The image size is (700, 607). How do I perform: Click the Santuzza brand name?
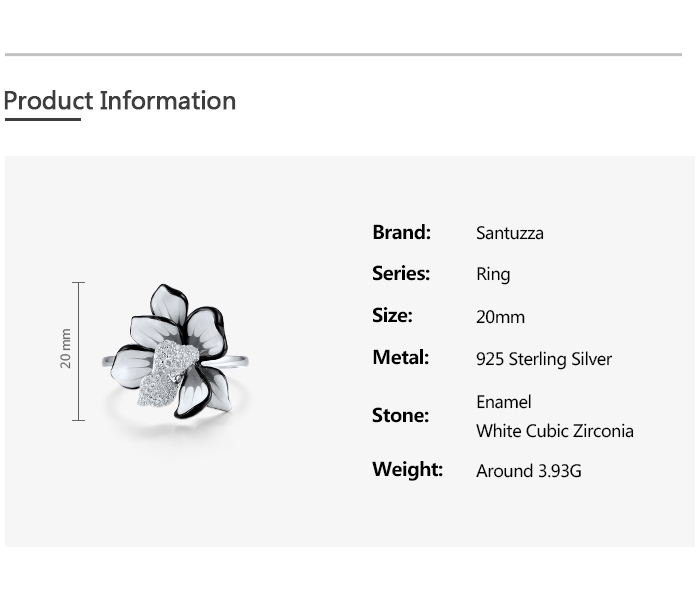pos(510,233)
